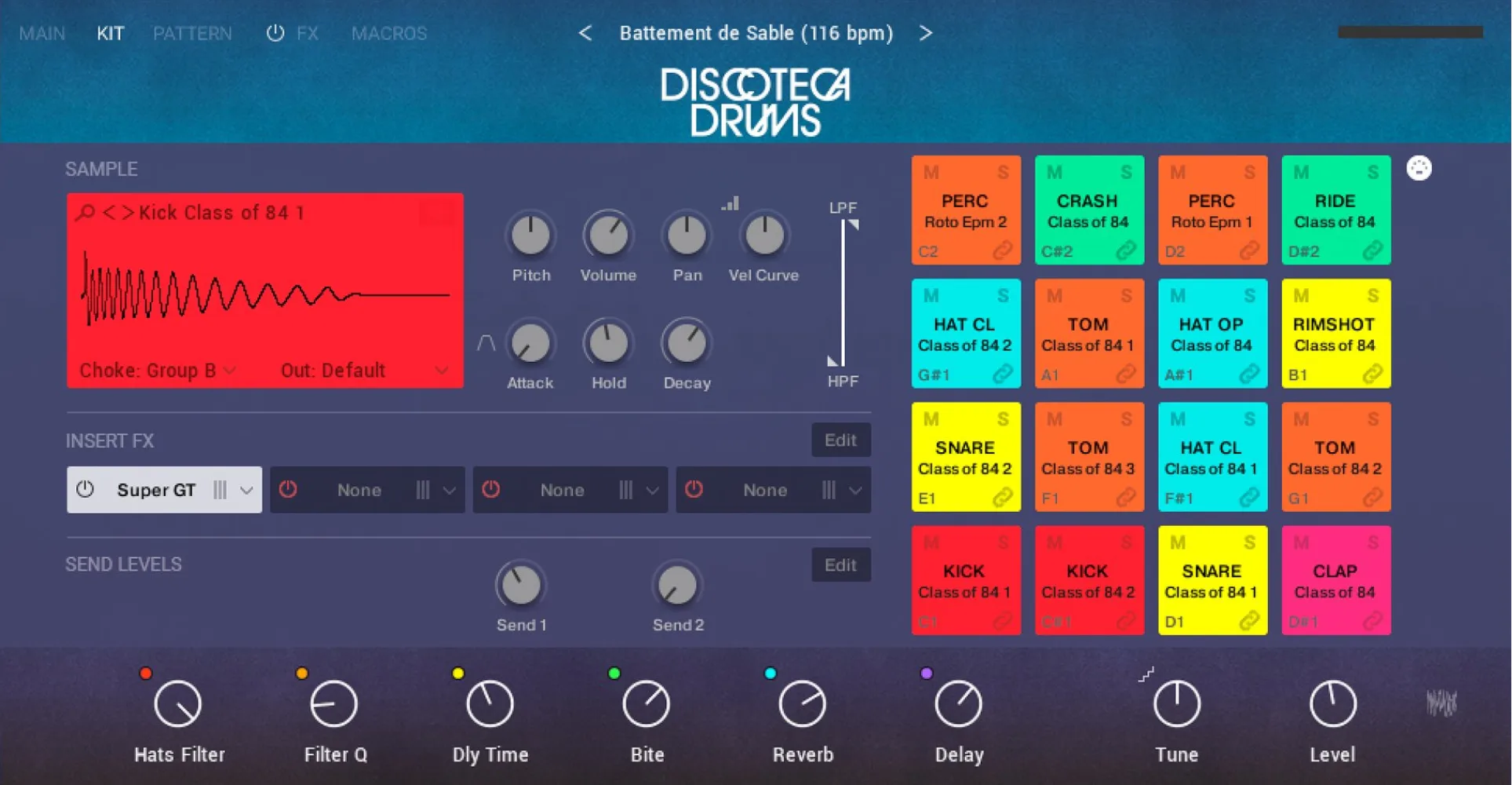The width and height of the screenshot is (1512, 785).
Task: Click the link icon on the RIDE pad
Action: [1373, 251]
